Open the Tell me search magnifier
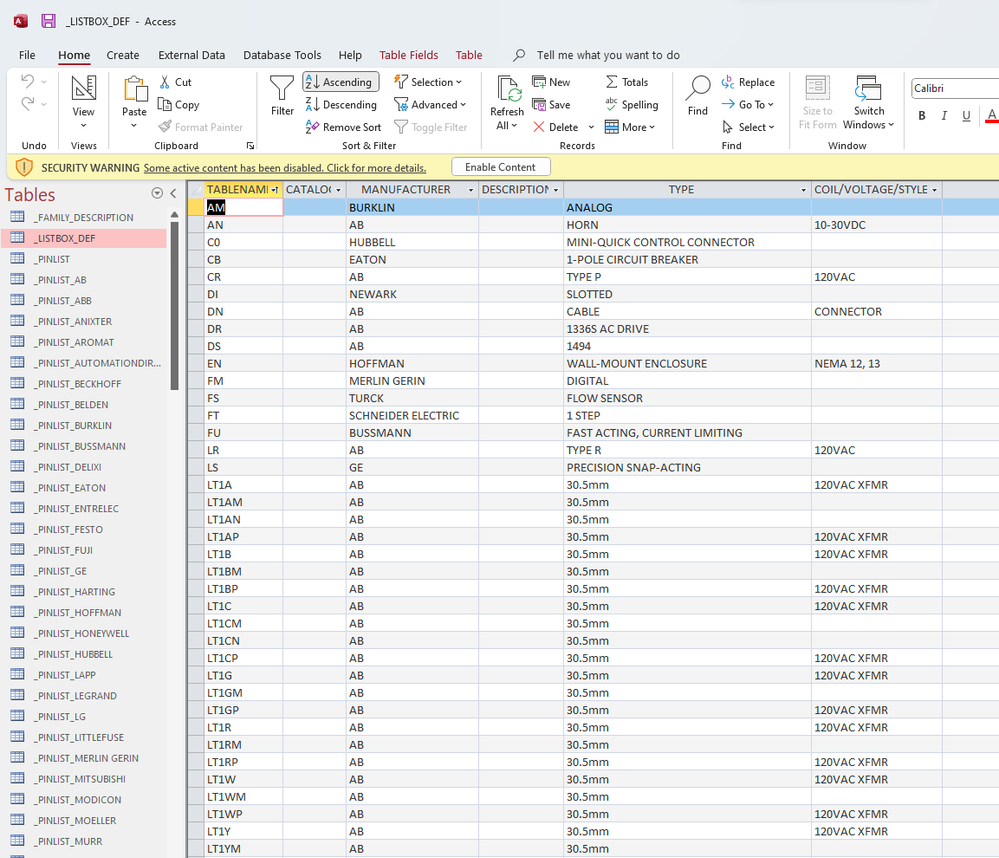The width and height of the screenshot is (999, 858). point(519,55)
